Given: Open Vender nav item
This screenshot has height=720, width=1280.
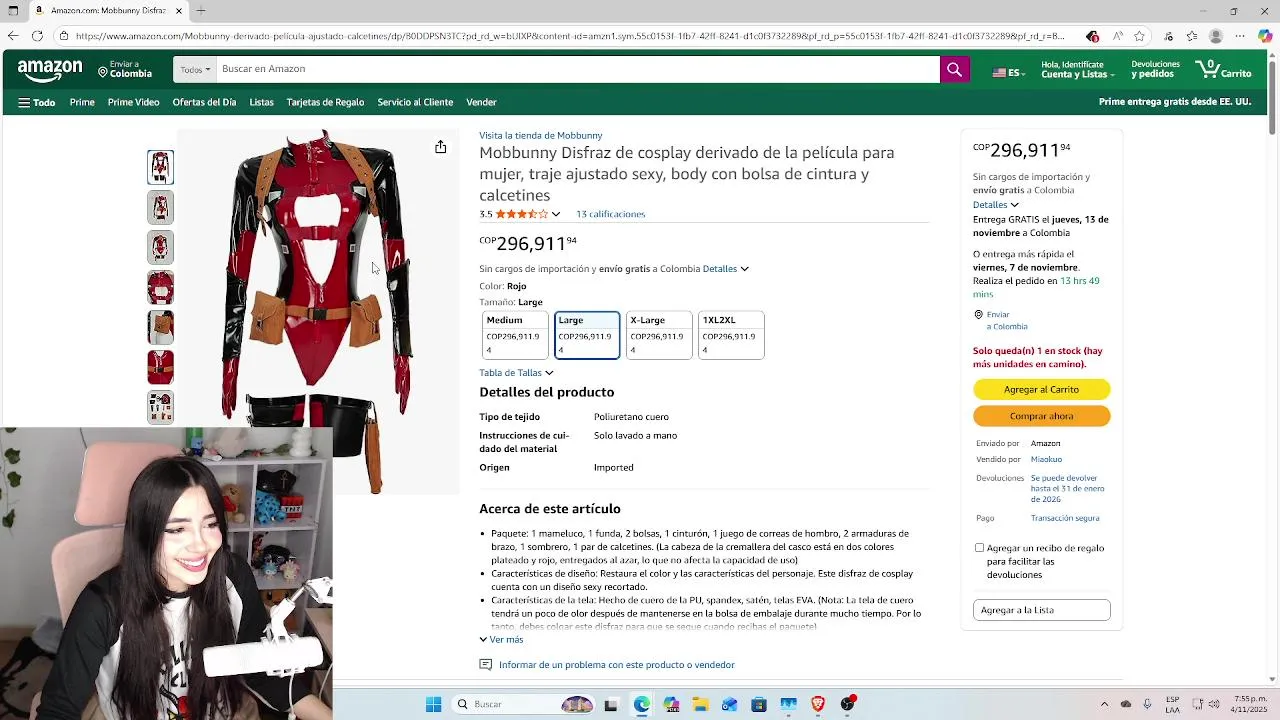Looking at the screenshot, I should (x=481, y=102).
